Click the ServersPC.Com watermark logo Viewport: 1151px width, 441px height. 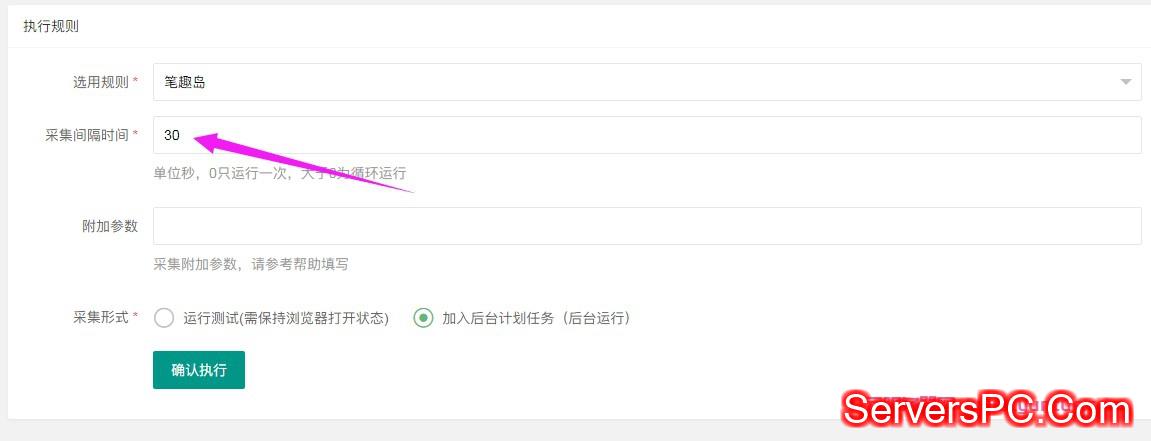click(x=987, y=409)
